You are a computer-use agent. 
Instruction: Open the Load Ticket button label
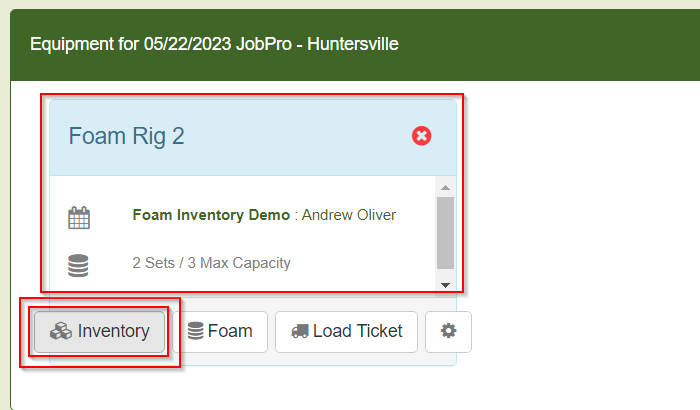pyautogui.click(x=357, y=331)
